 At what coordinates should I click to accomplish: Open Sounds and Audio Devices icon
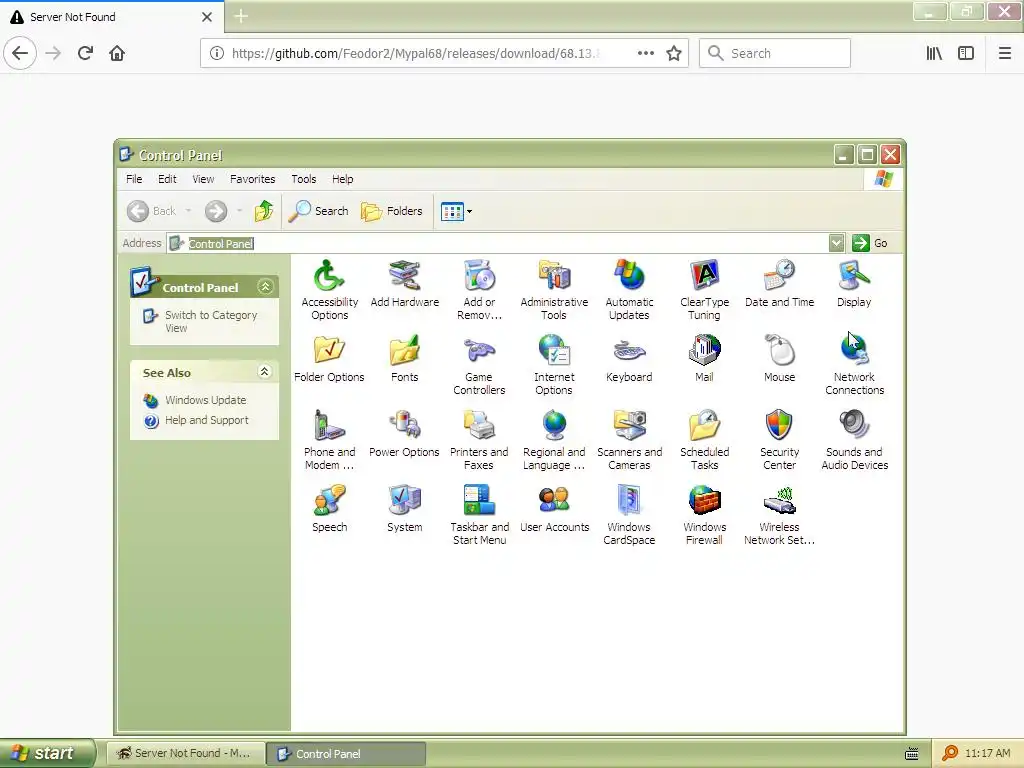(854, 440)
